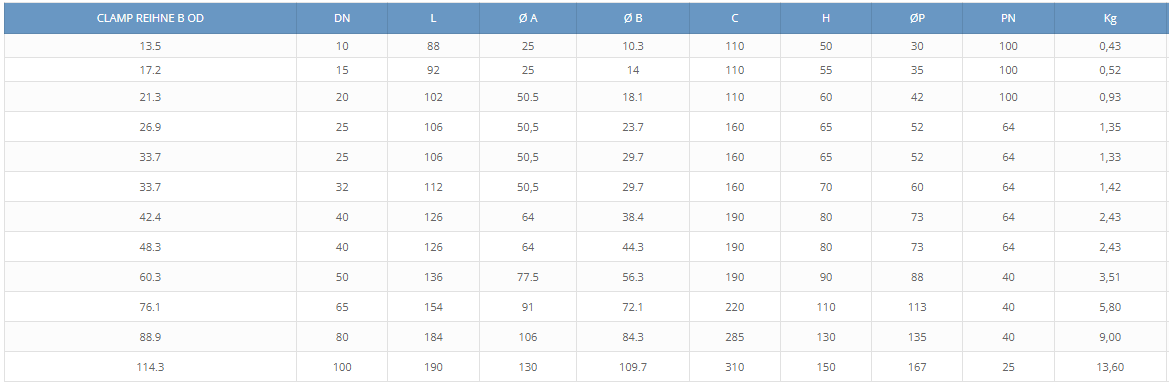Viewport: 1169px width, 385px height.
Task: Select the 13,60 weight cell
Action: coord(1110,367)
